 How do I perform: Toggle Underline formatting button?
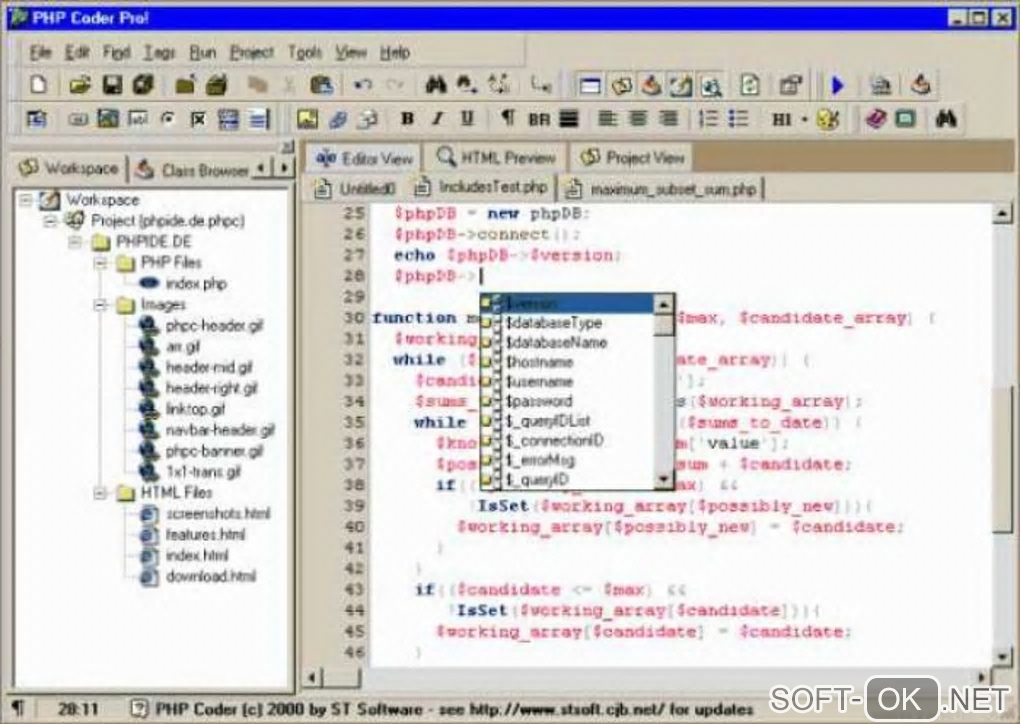pos(467,119)
